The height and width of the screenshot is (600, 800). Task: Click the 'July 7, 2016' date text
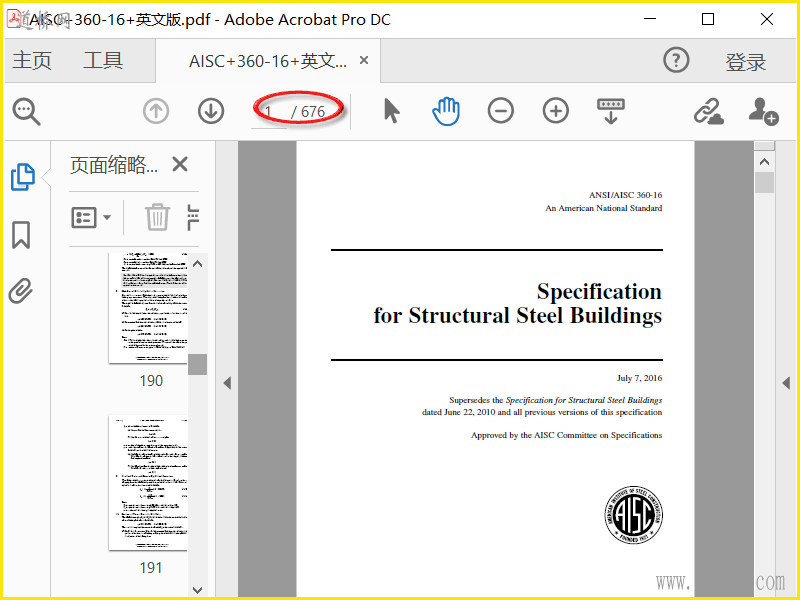click(639, 378)
